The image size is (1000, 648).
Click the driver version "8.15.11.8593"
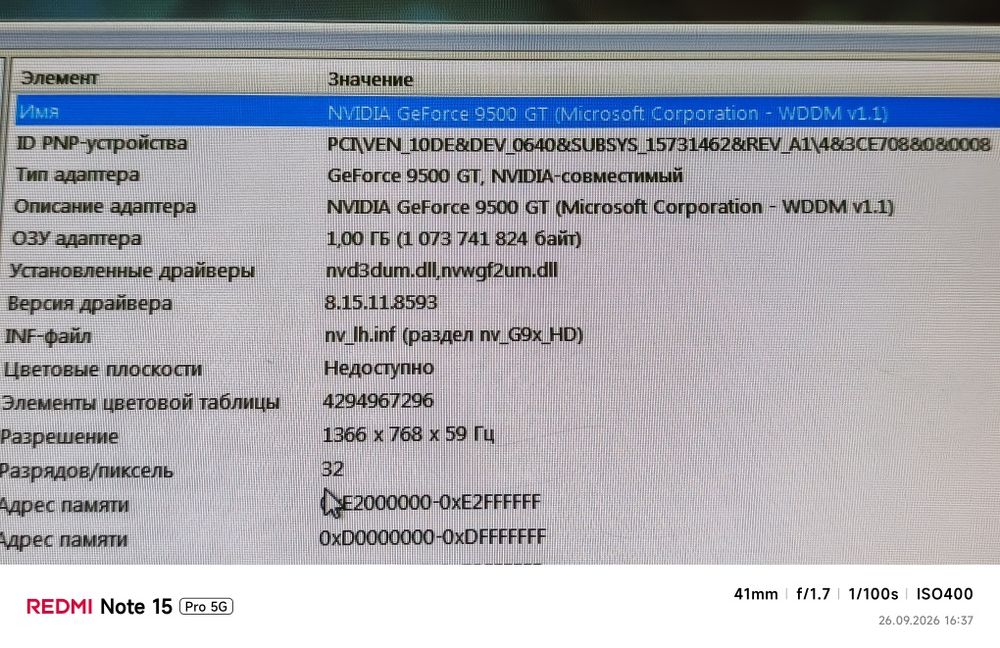pos(381,302)
